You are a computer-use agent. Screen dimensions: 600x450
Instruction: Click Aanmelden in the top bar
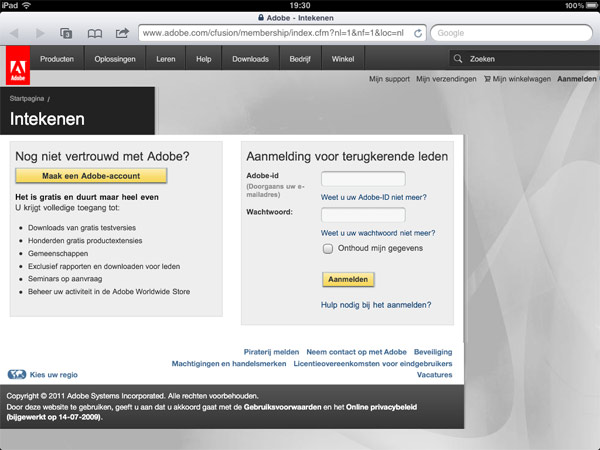point(577,79)
